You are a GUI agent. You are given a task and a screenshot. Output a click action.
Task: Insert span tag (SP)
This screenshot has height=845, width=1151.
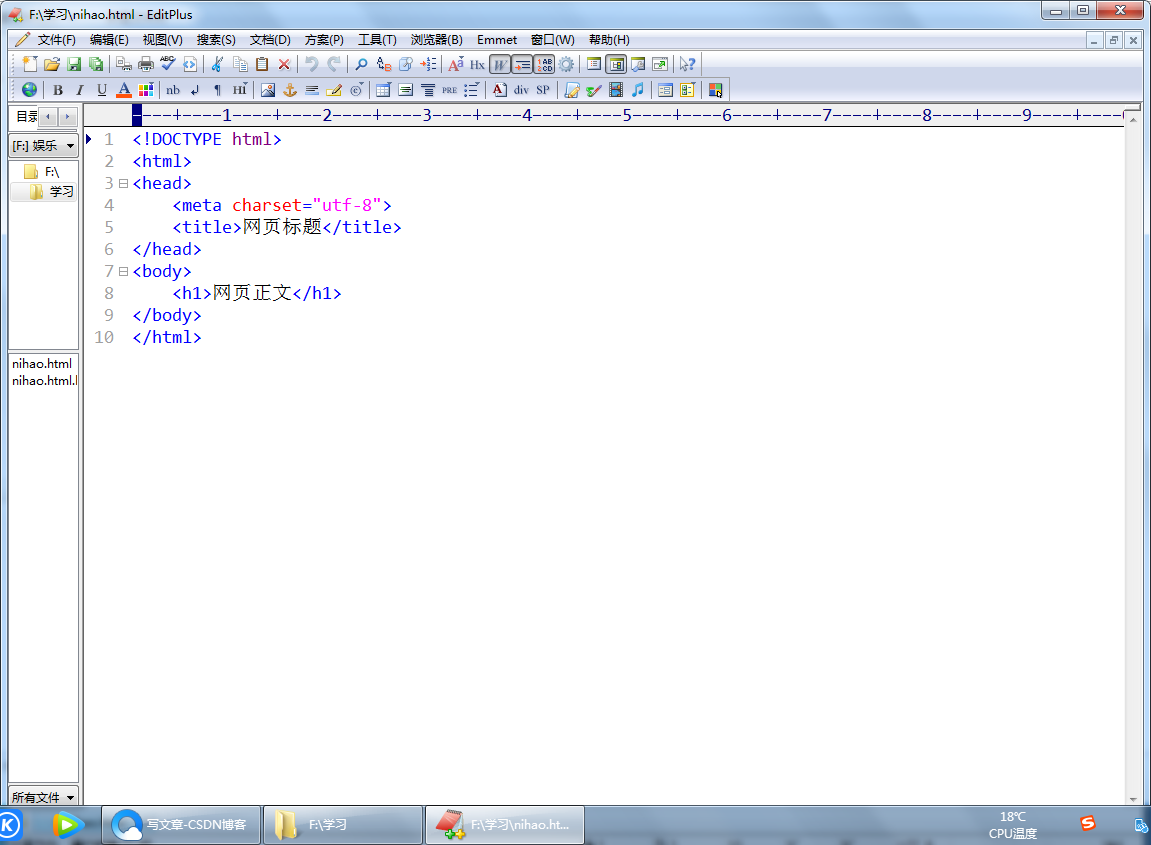click(x=543, y=90)
